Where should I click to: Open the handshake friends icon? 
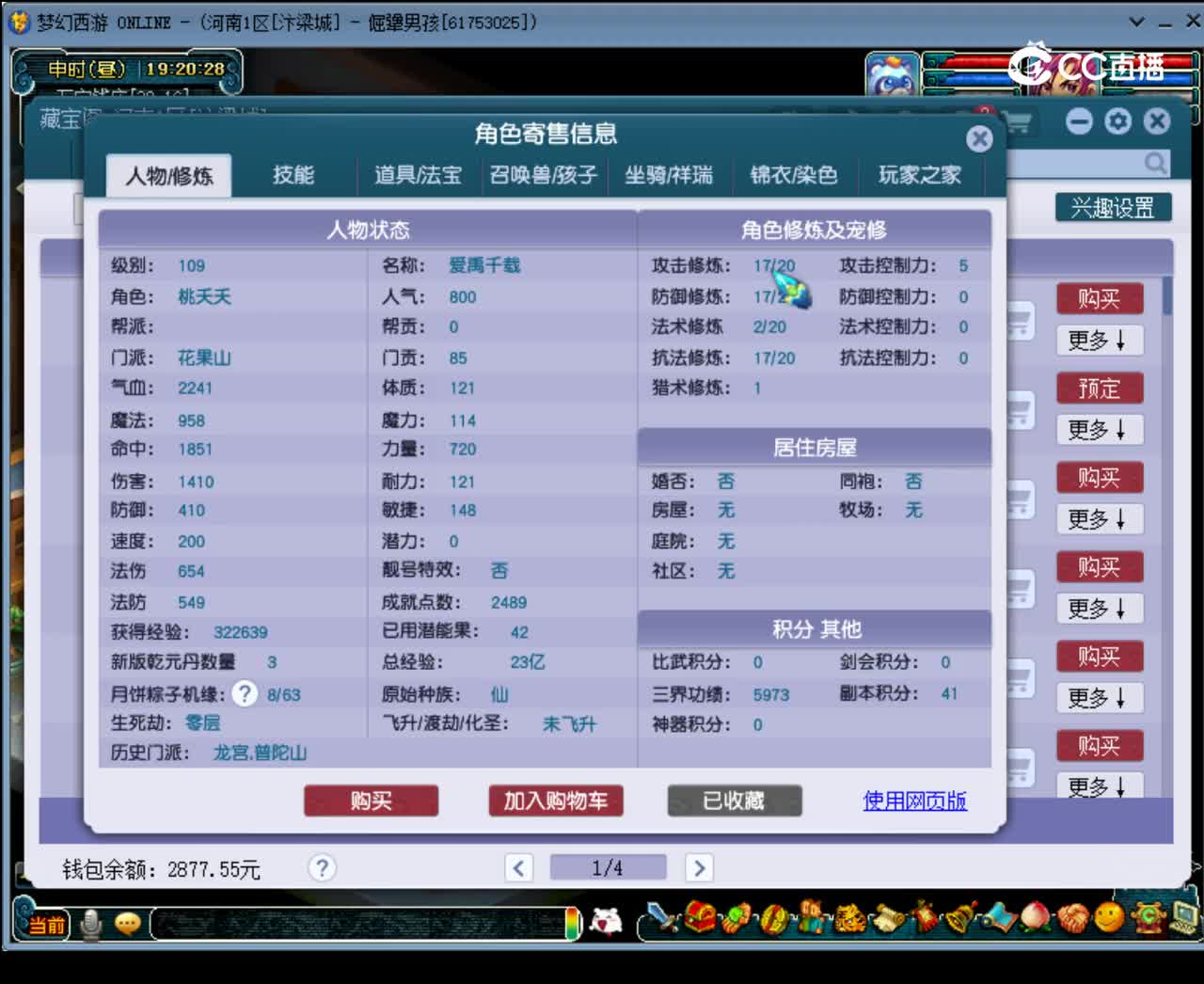[1072, 918]
